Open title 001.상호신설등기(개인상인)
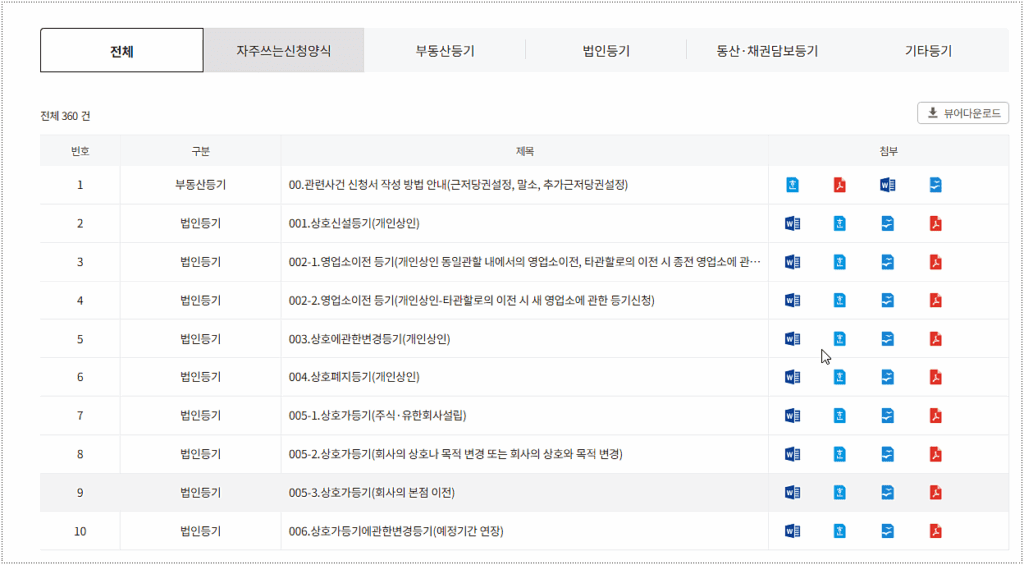The image size is (1024, 565). (353, 224)
